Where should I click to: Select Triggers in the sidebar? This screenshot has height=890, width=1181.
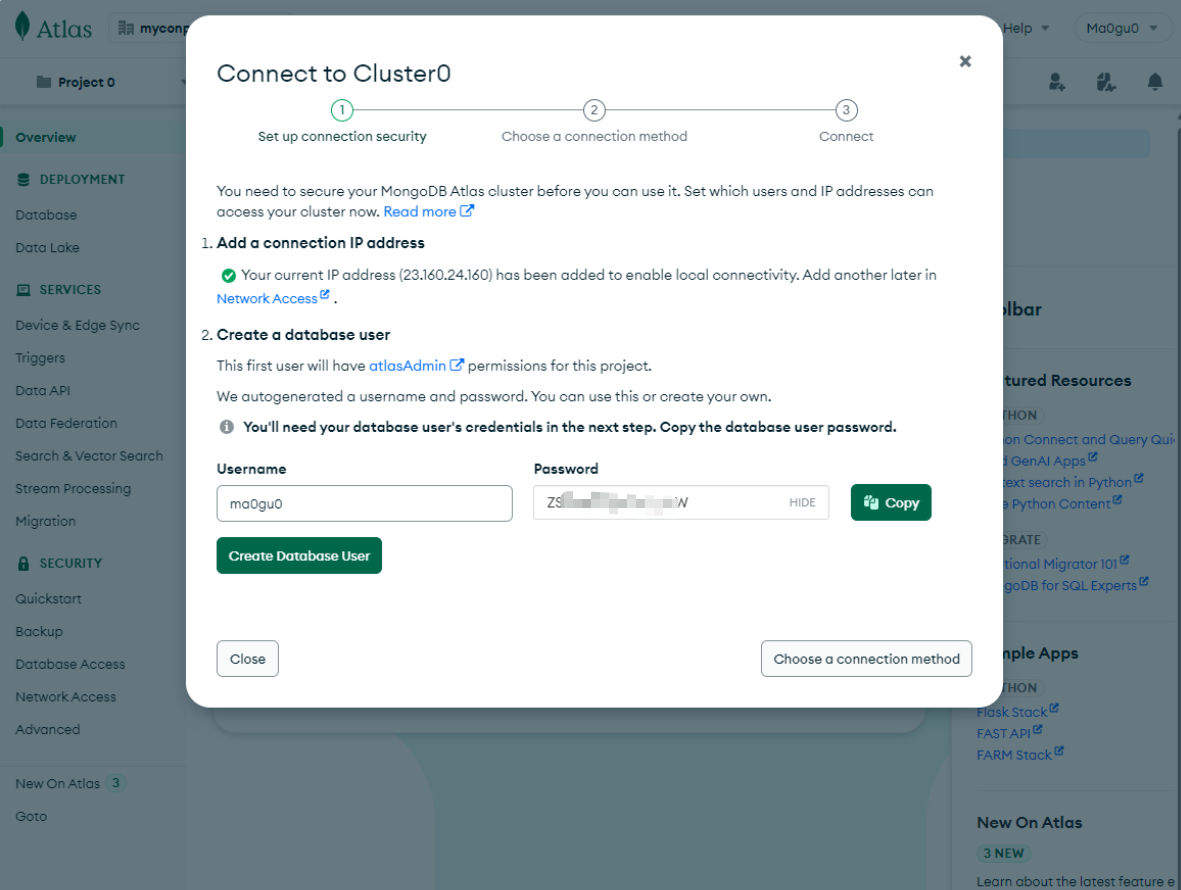(40, 358)
